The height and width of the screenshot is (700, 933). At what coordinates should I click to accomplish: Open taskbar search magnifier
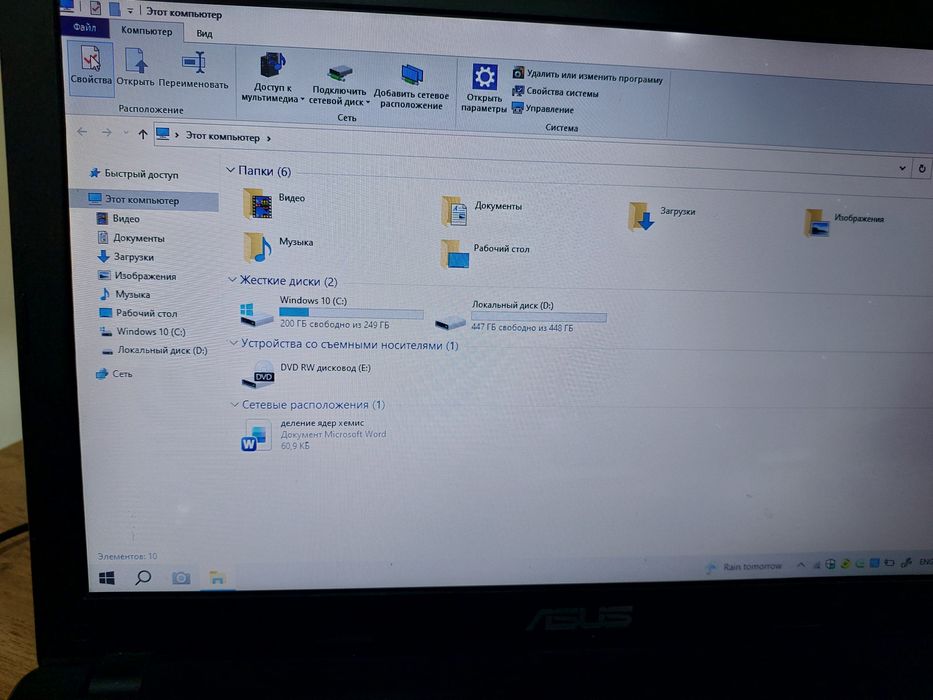pyautogui.click(x=143, y=577)
